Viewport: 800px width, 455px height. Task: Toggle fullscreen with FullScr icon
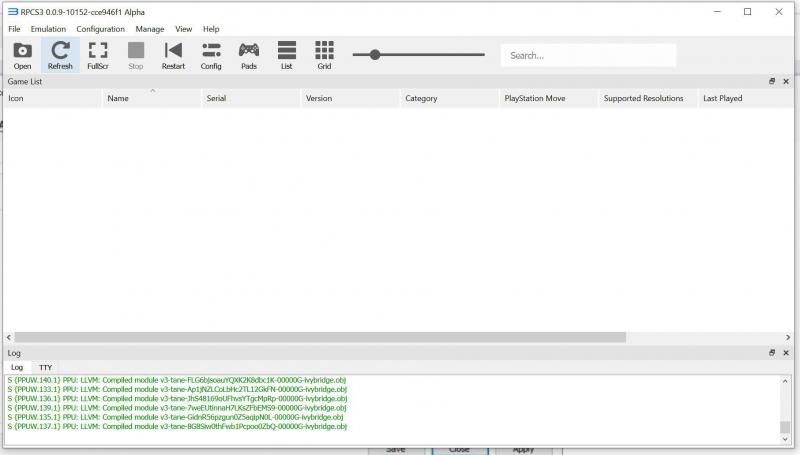pos(98,55)
